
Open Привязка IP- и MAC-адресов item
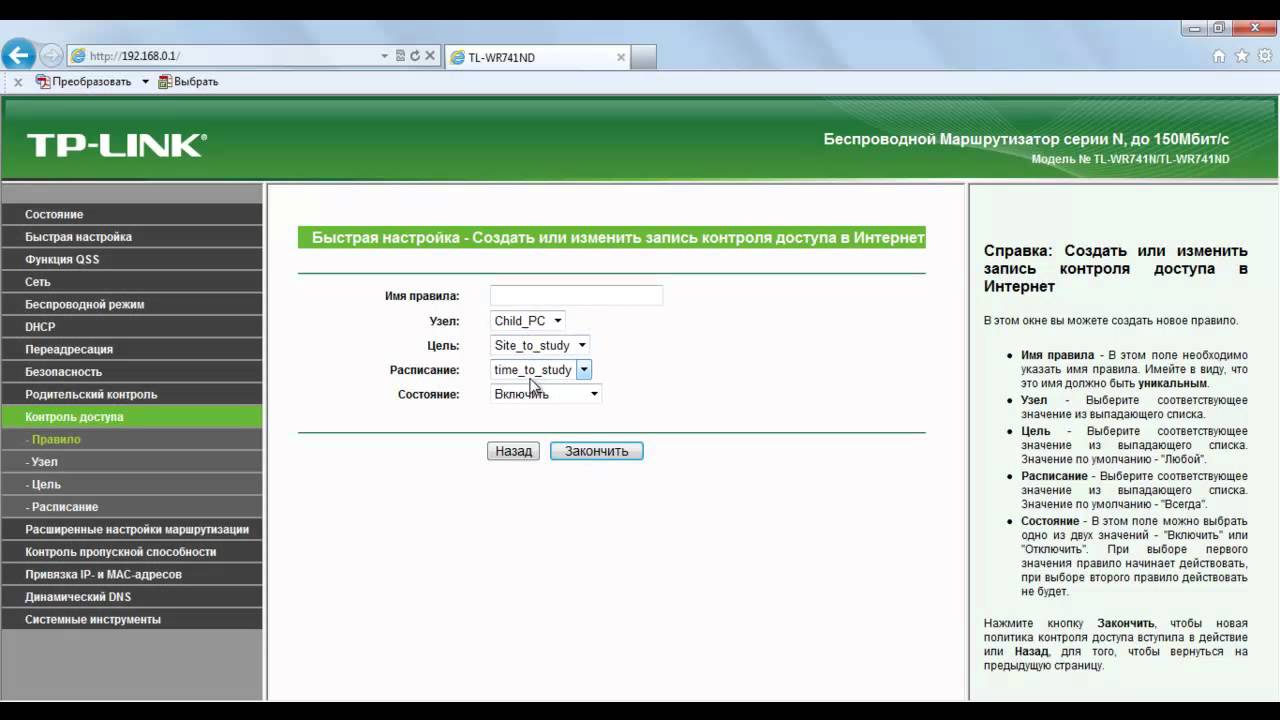tap(131, 574)
